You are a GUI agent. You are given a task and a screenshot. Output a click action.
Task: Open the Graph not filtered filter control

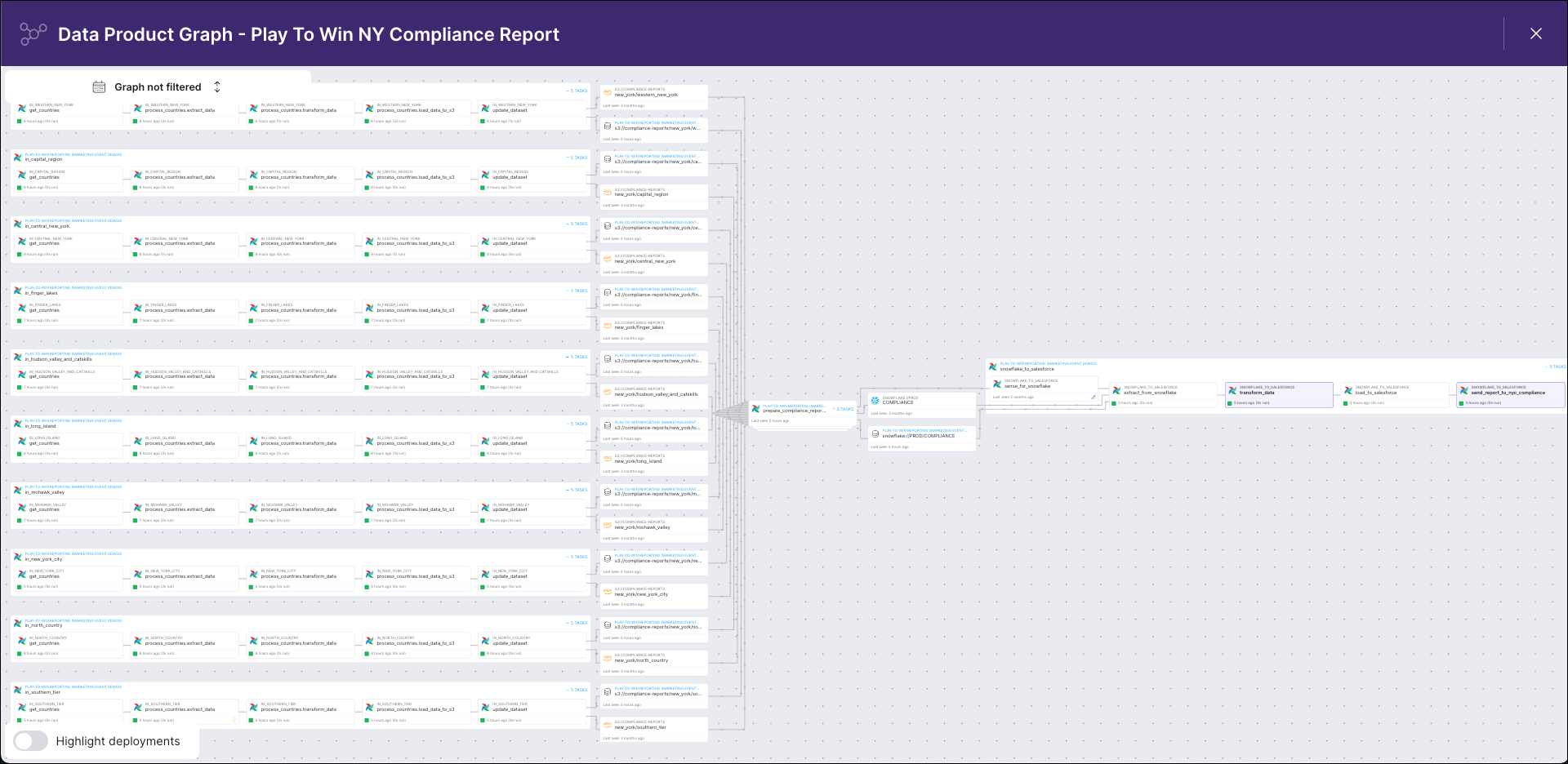158,87
